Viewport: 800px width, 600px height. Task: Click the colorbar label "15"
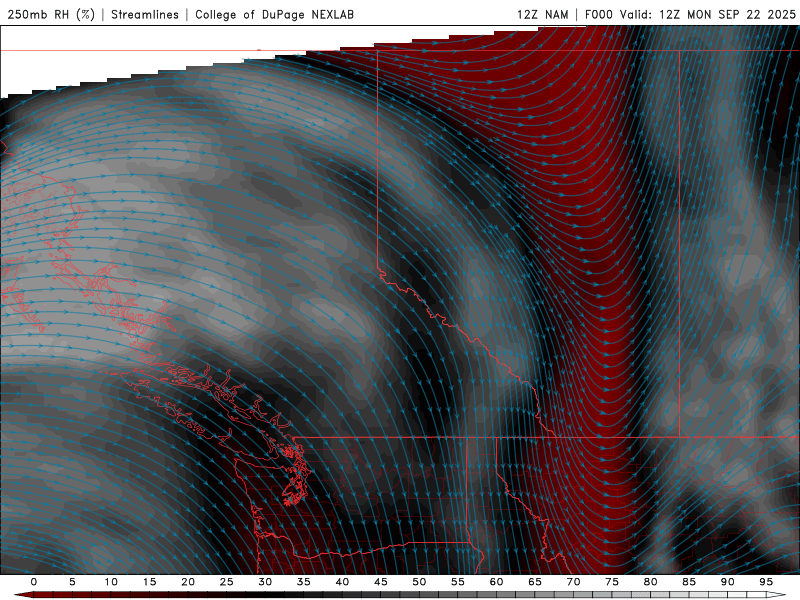pyautogui.click(x=149, y=582)
